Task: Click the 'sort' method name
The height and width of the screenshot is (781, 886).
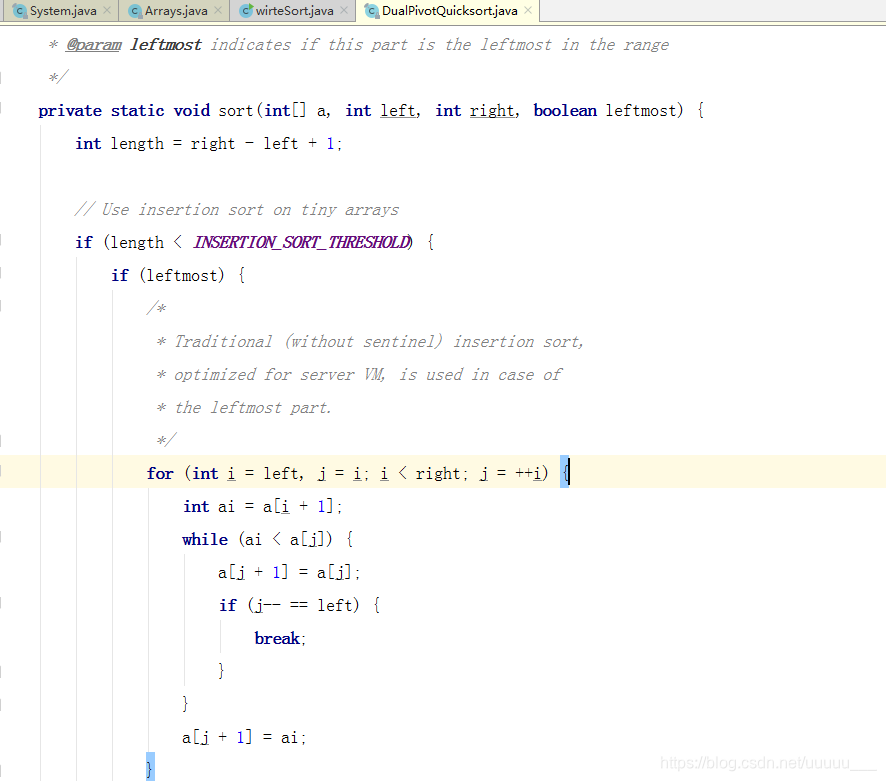Action: tap(236, 111)
